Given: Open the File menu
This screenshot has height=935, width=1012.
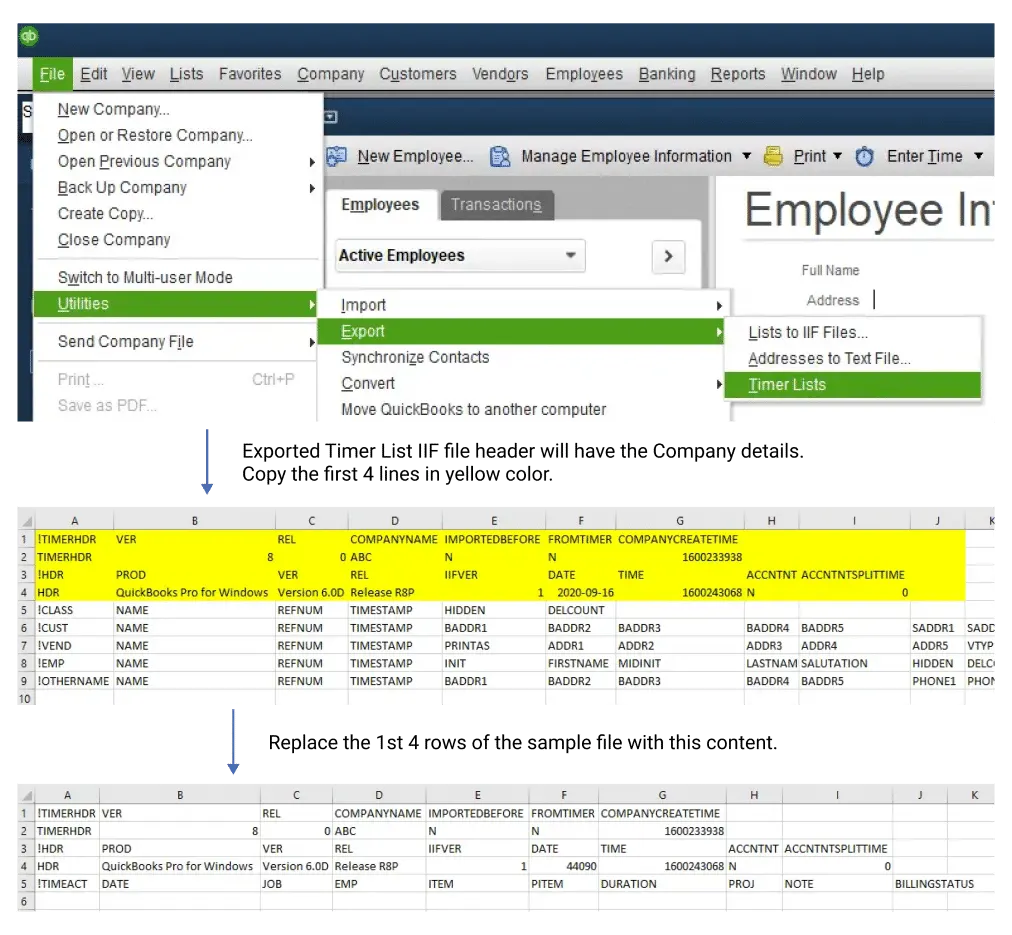Looking at the screenshot, I should pyautogui.click(x=52, y=74).
